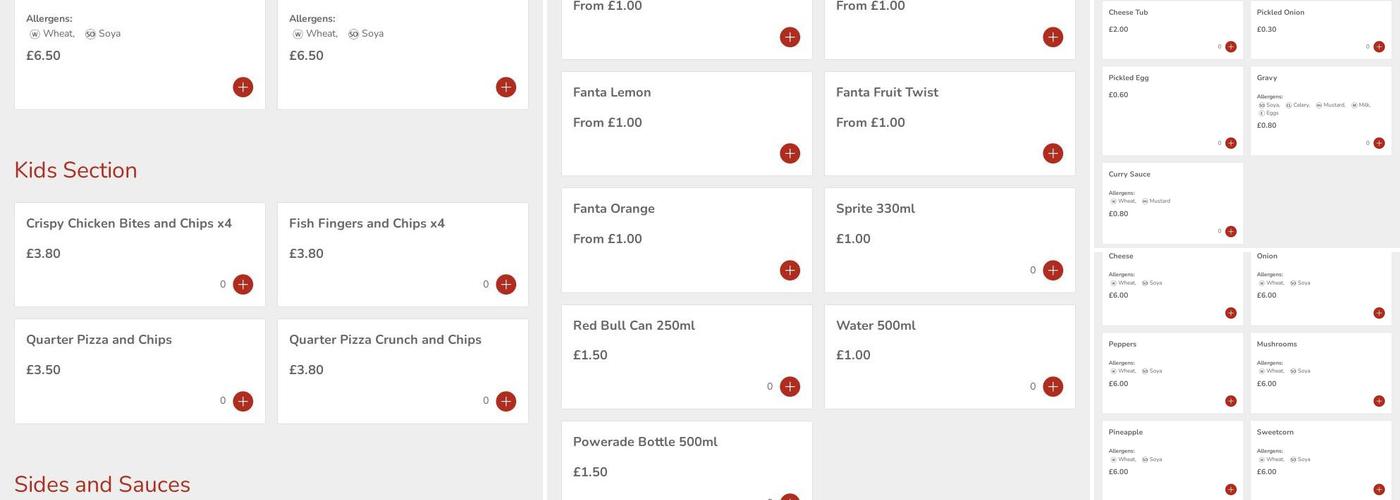This screenshot has height=500, width=1400.
Task: Add Gravy sauce to order
Action: tap(1379, 143)
